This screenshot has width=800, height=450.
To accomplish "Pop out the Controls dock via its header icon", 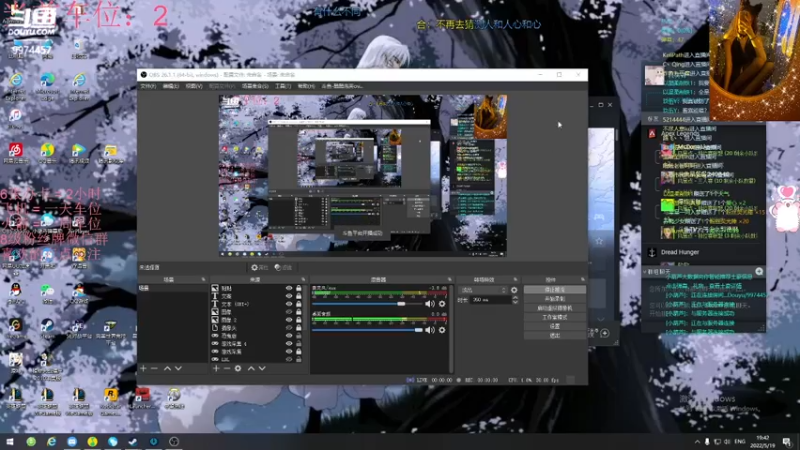I will [x=583, y=280].
